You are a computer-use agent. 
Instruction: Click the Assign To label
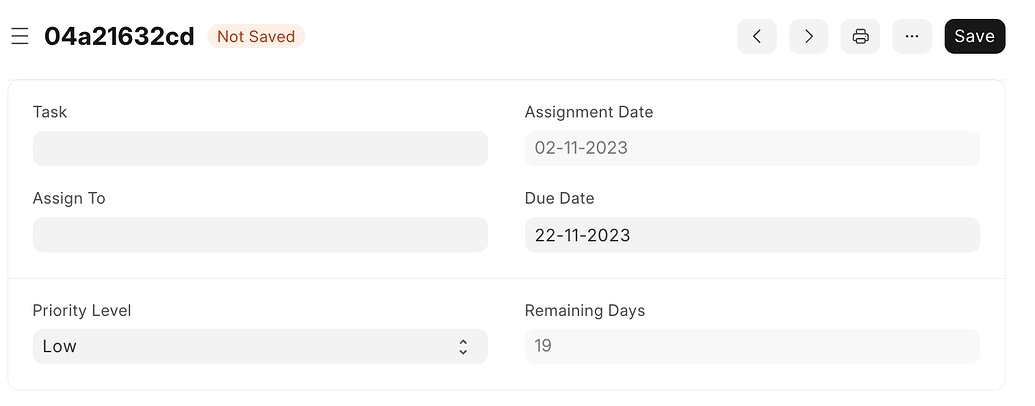(69, 198)
